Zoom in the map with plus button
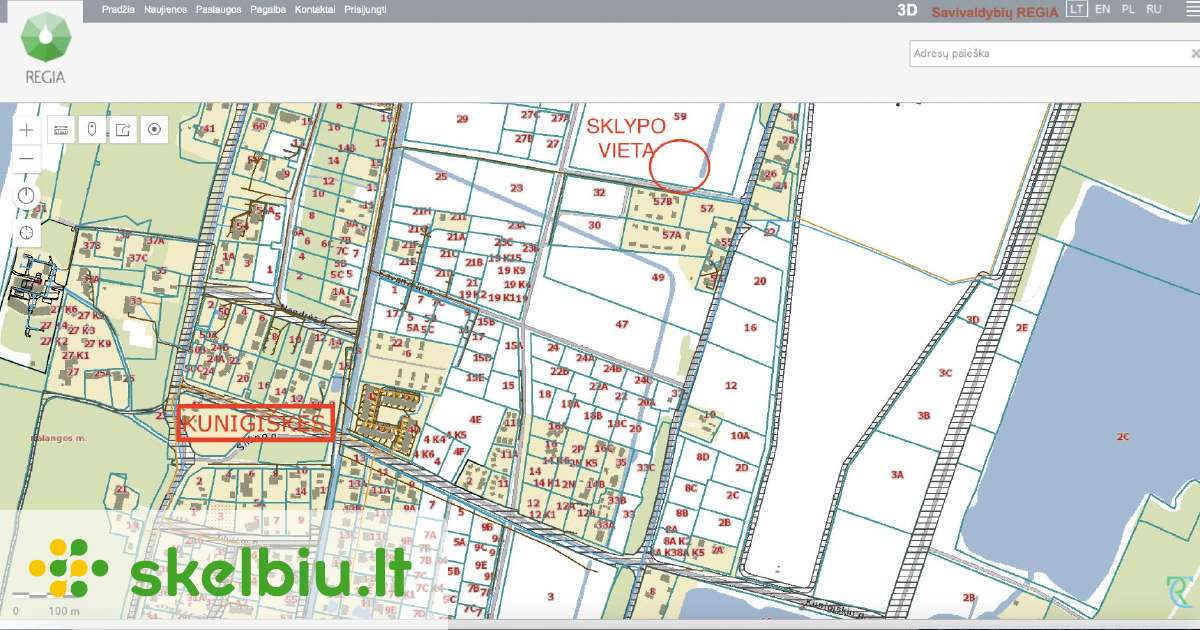Screen dimensions: 1200x630 pyautogui.click(x=26, y=130)
